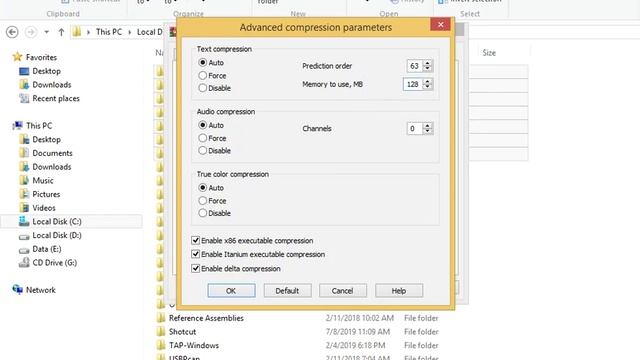
Task: Open Downloads under This PC
Action: pyautogui.click(x=51, y=167)
